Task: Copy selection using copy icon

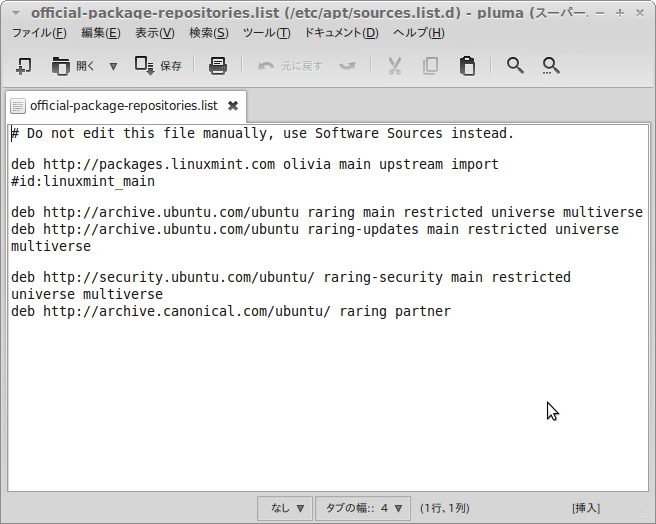Action: (x=430, y=66)
